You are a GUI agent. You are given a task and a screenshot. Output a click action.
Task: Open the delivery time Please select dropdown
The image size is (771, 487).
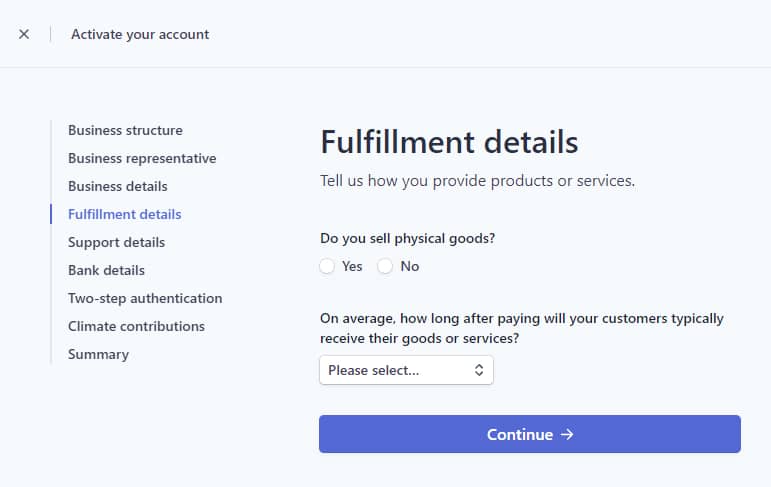(405, 370)
